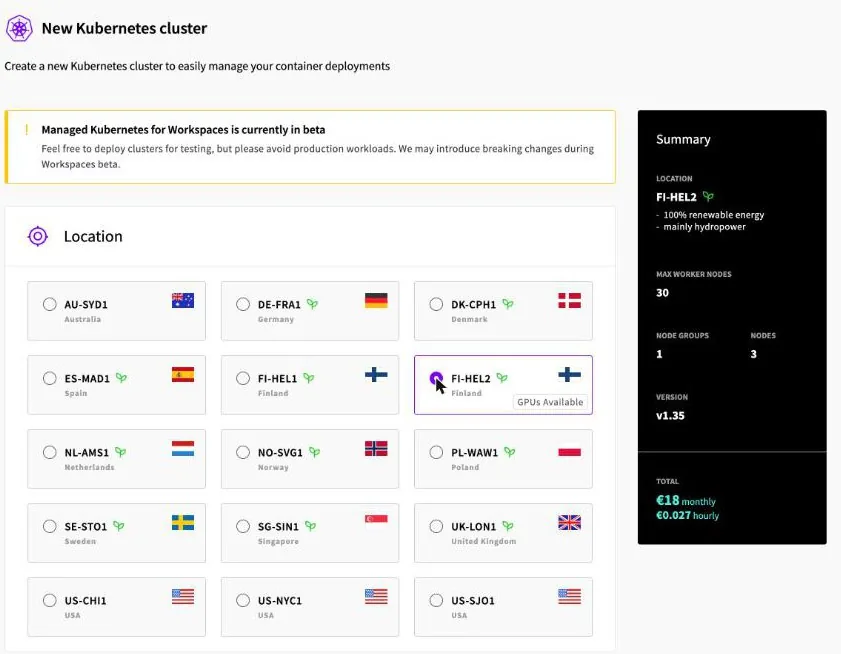Click the UK flag on UK-LON1

pos(570,523)
